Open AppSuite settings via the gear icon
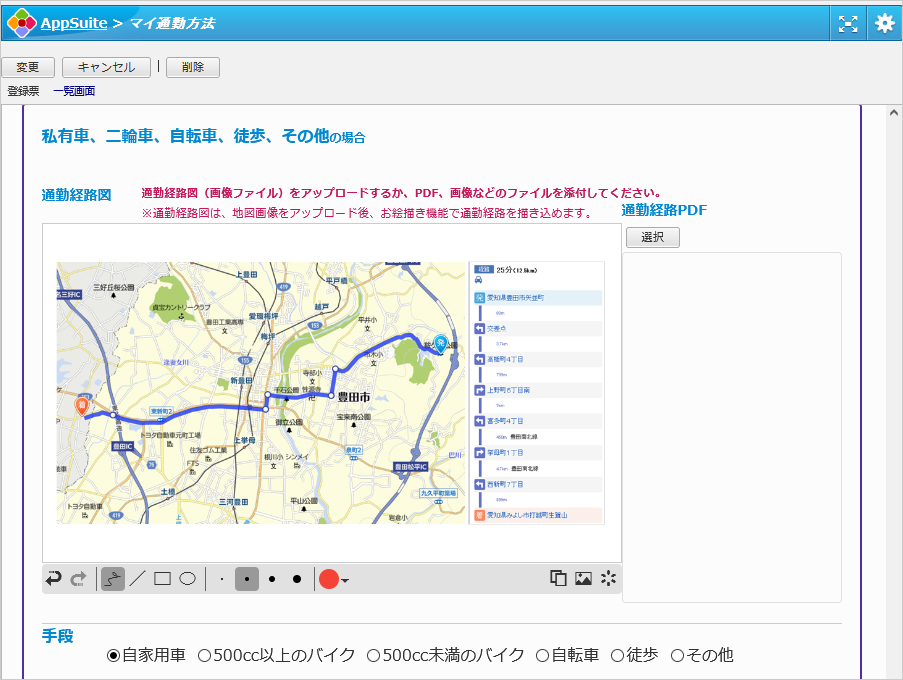 tap(884, 22)
